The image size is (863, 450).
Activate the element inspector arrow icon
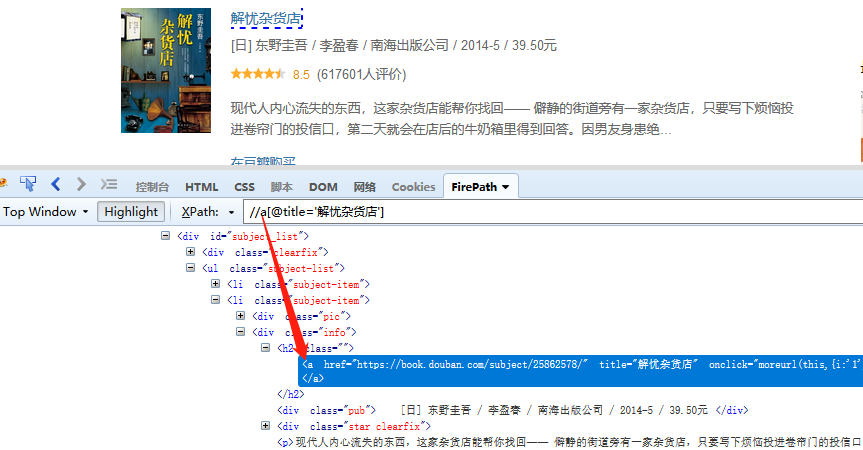point(28,184)
